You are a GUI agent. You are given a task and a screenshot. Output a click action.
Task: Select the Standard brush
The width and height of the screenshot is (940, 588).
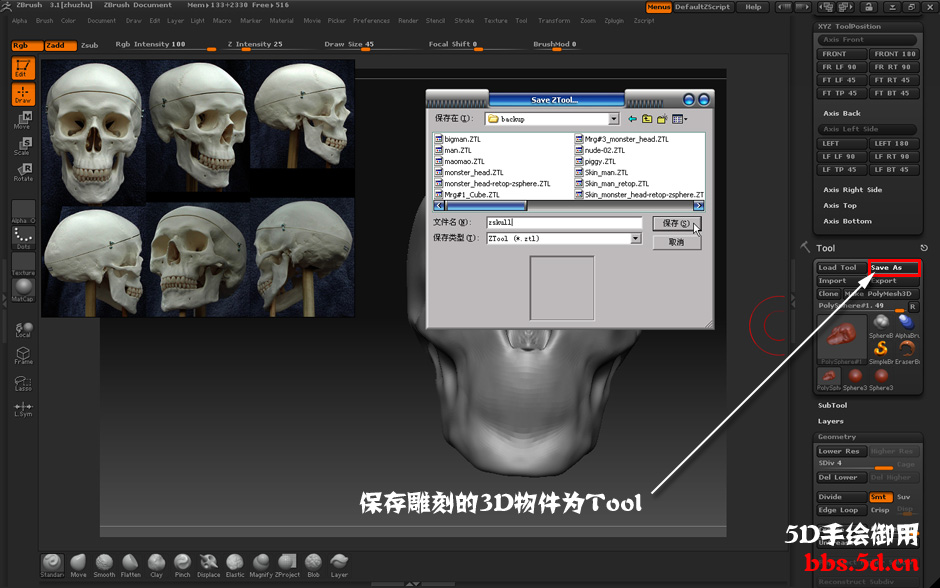coord(52,565)
